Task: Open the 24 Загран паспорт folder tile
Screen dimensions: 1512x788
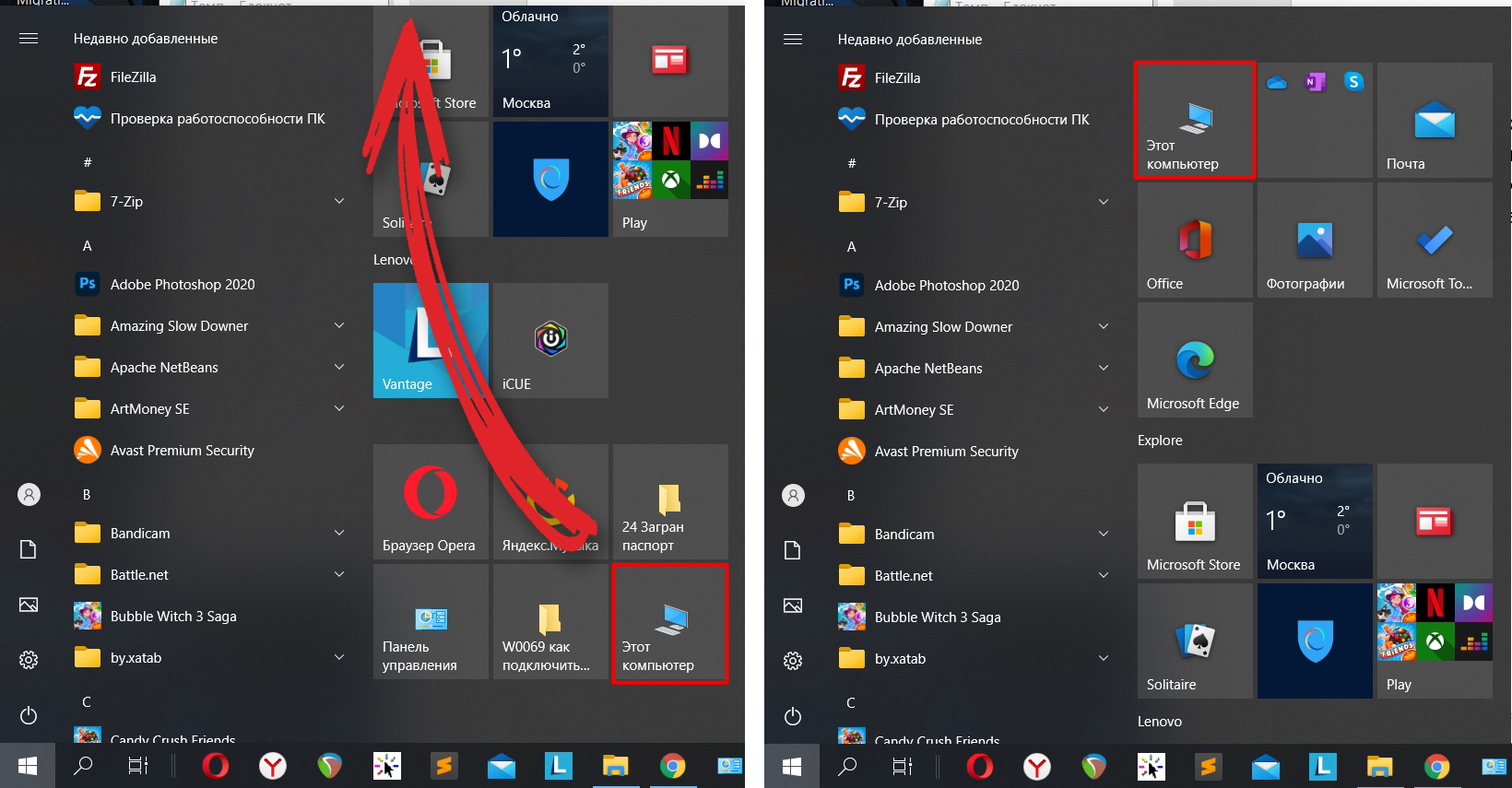Action: click(x=670, y=501)
